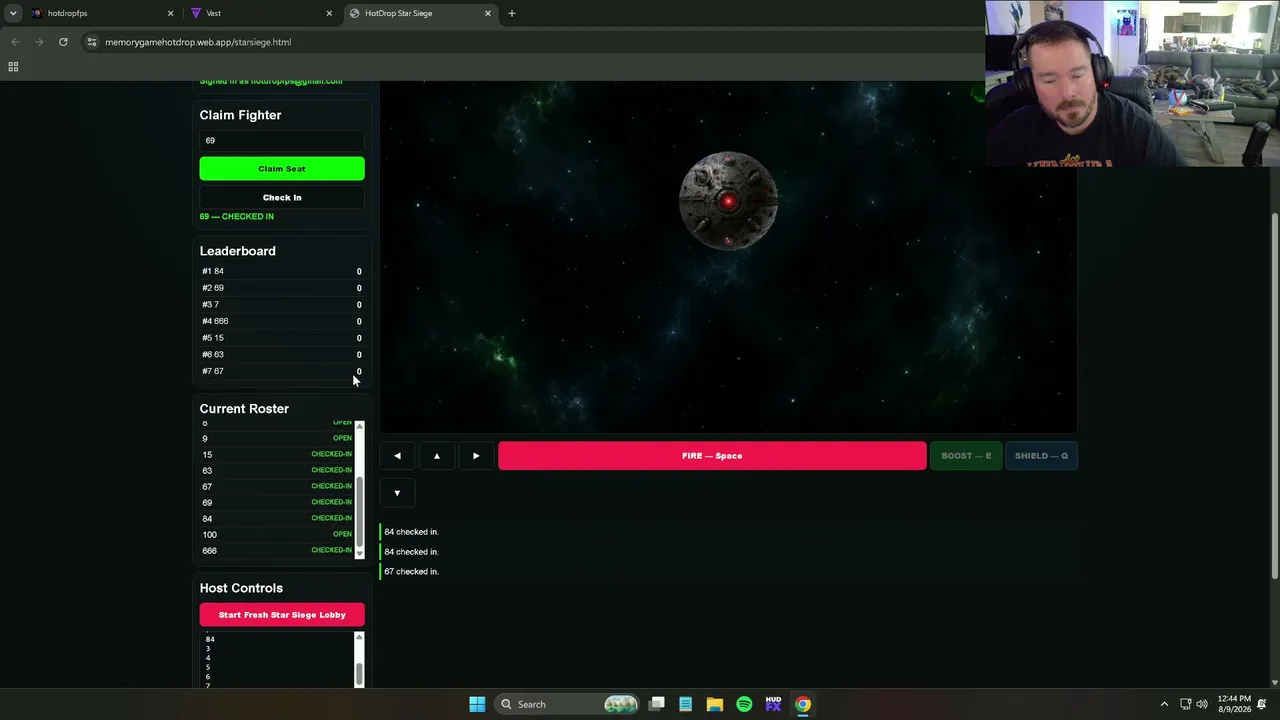Image resolution: width=1280 pixels, height=720 pixels.
Task: Click roster row 63 marked CHECKED-IN
Action: pyautogui.click(x=277, y=471)
